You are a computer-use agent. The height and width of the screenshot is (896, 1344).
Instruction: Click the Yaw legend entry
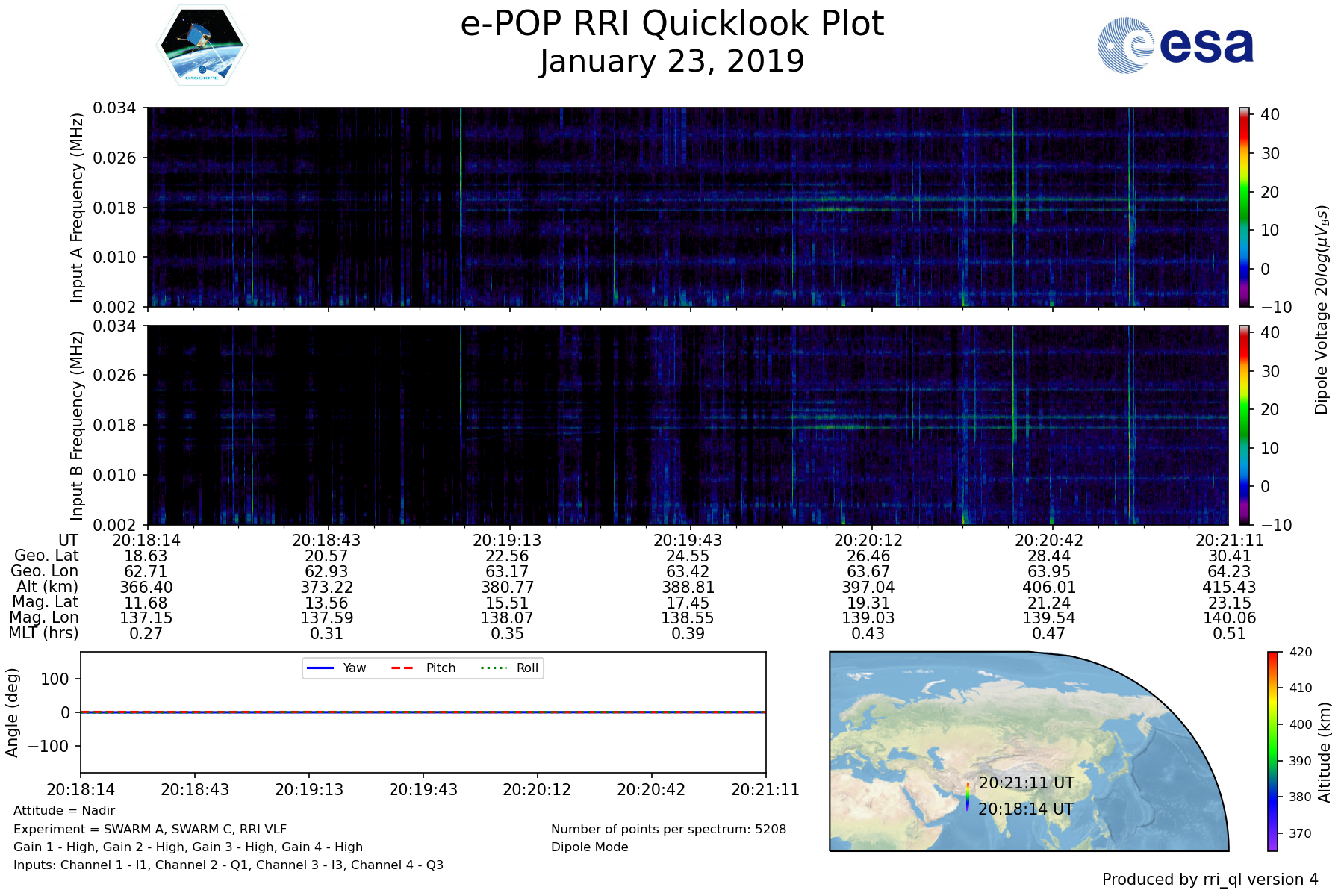pos(336,668)
